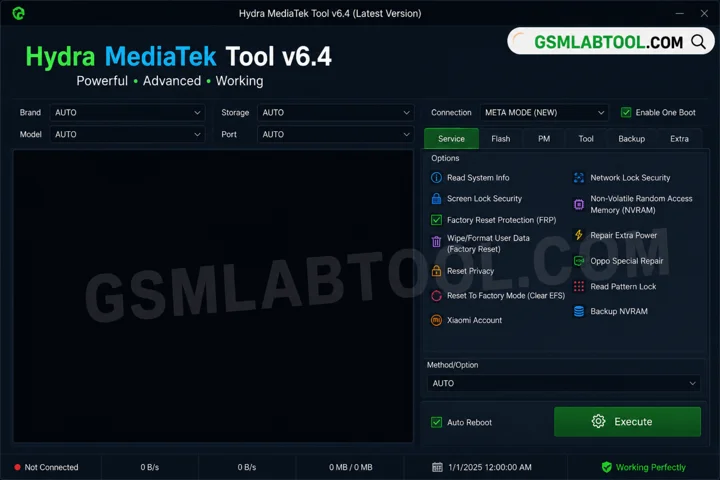Click the Xiaomi Account Mi icon
The image size is (720, 480).
click(x=436, y=320)
